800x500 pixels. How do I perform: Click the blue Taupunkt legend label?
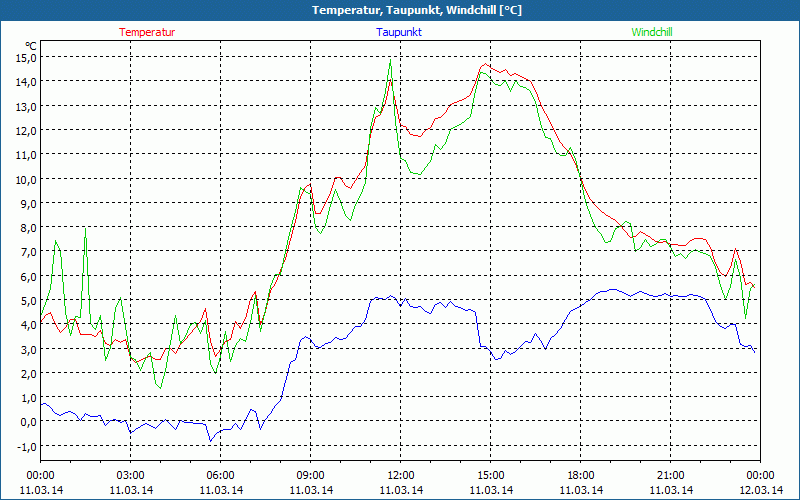coord(399,32)
